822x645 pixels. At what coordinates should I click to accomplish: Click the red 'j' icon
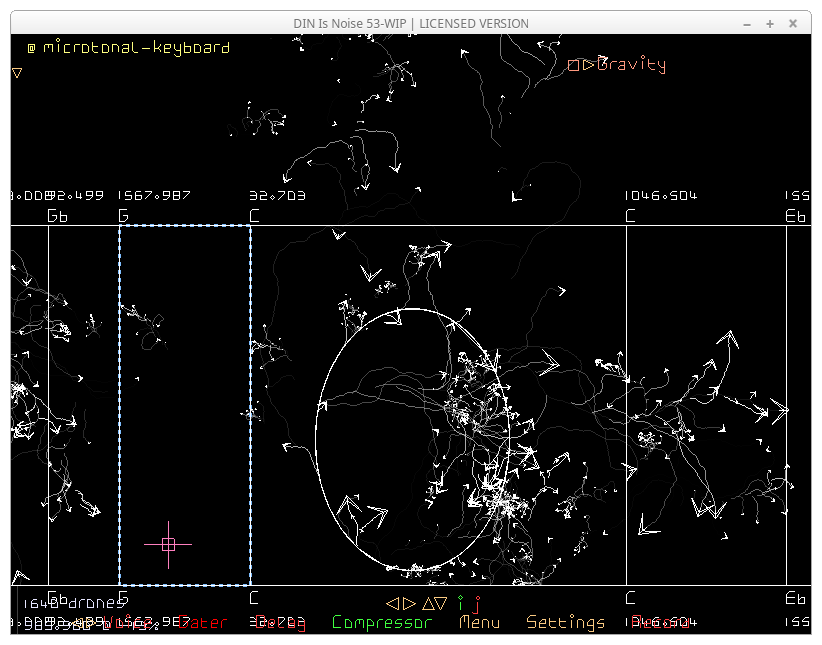(476, 604)
